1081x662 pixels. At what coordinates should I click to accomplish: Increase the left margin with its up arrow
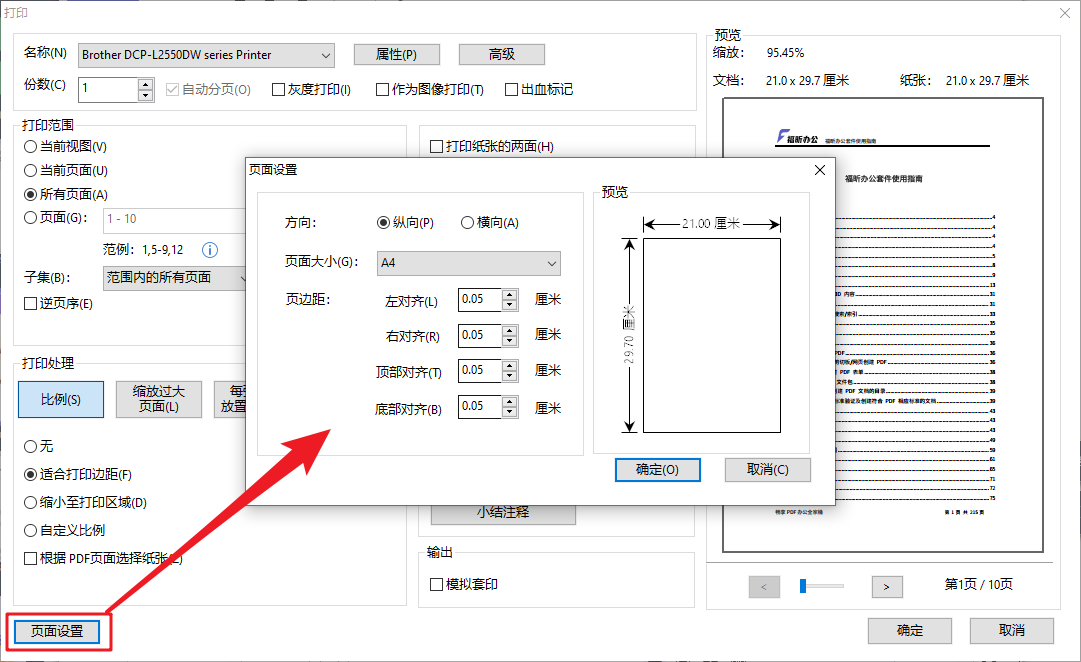coord(508,295)
